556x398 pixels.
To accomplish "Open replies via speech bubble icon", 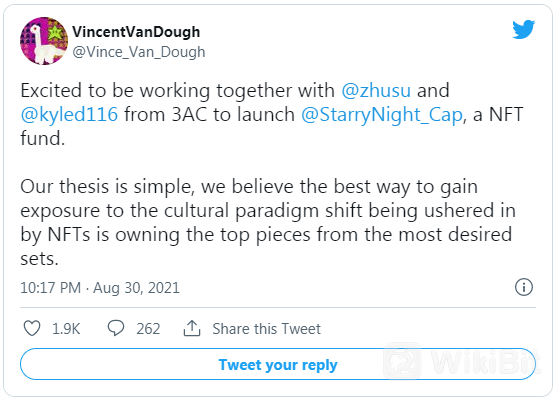I will (116, 328).
